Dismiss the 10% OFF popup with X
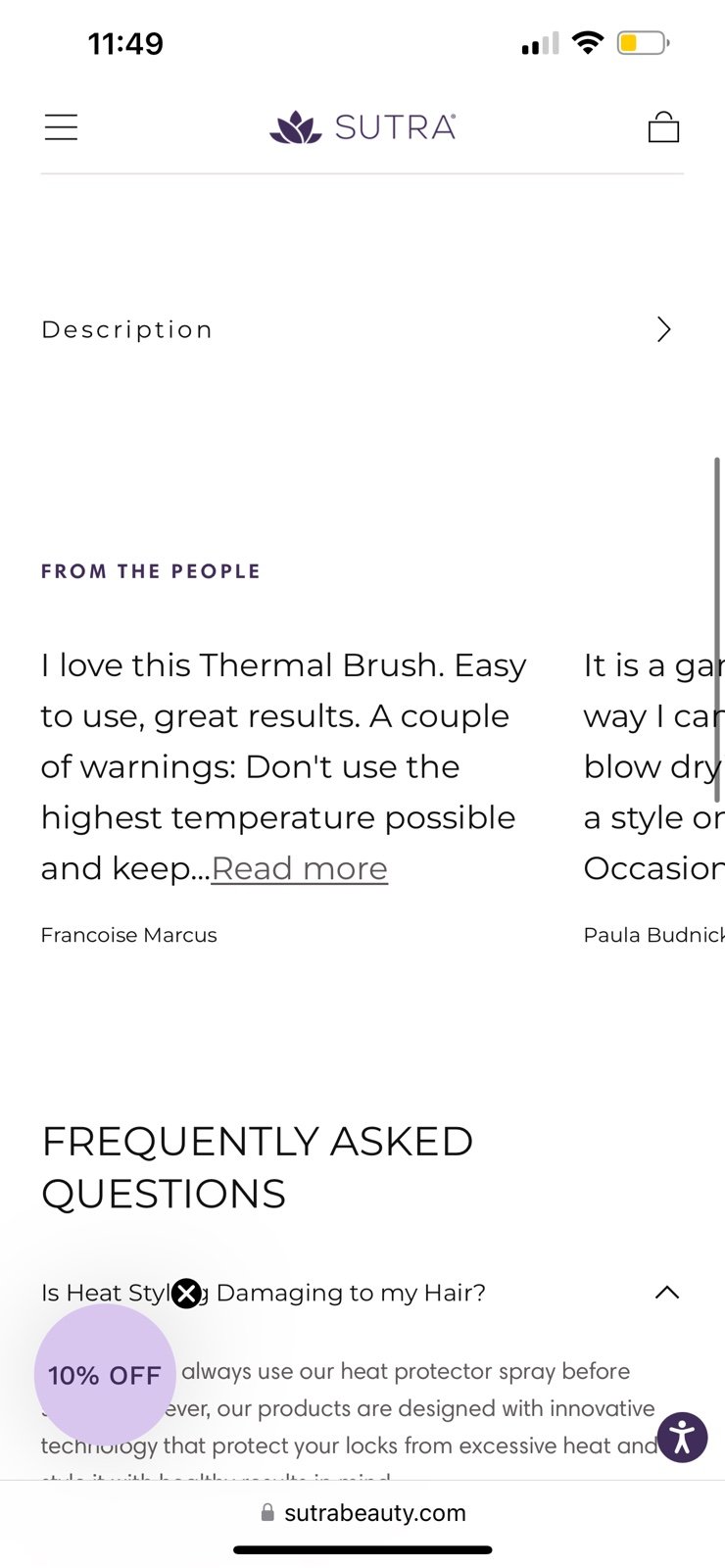The image size is (725, 1568). (x=186, y=1294)
